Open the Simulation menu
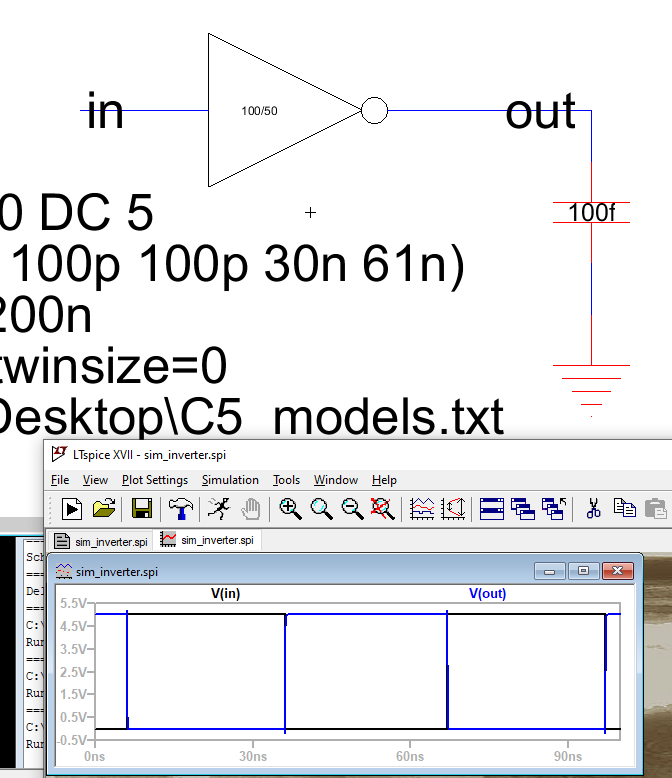 (230, 480)
